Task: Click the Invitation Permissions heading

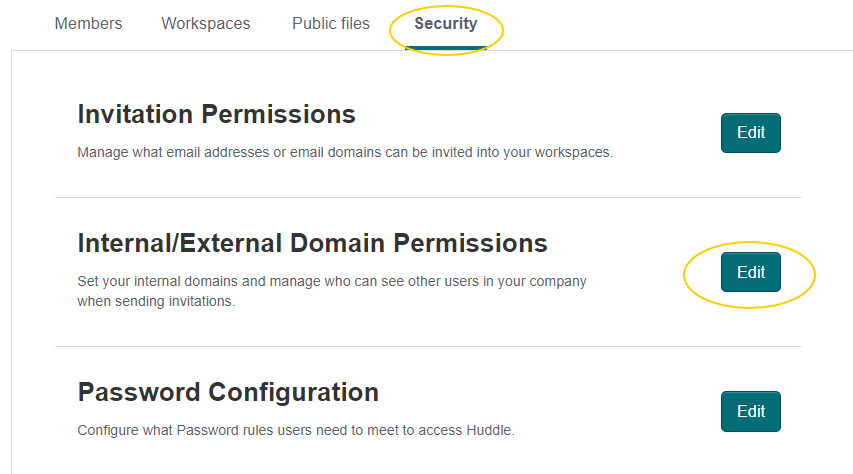Action: [x=216, y=114]
